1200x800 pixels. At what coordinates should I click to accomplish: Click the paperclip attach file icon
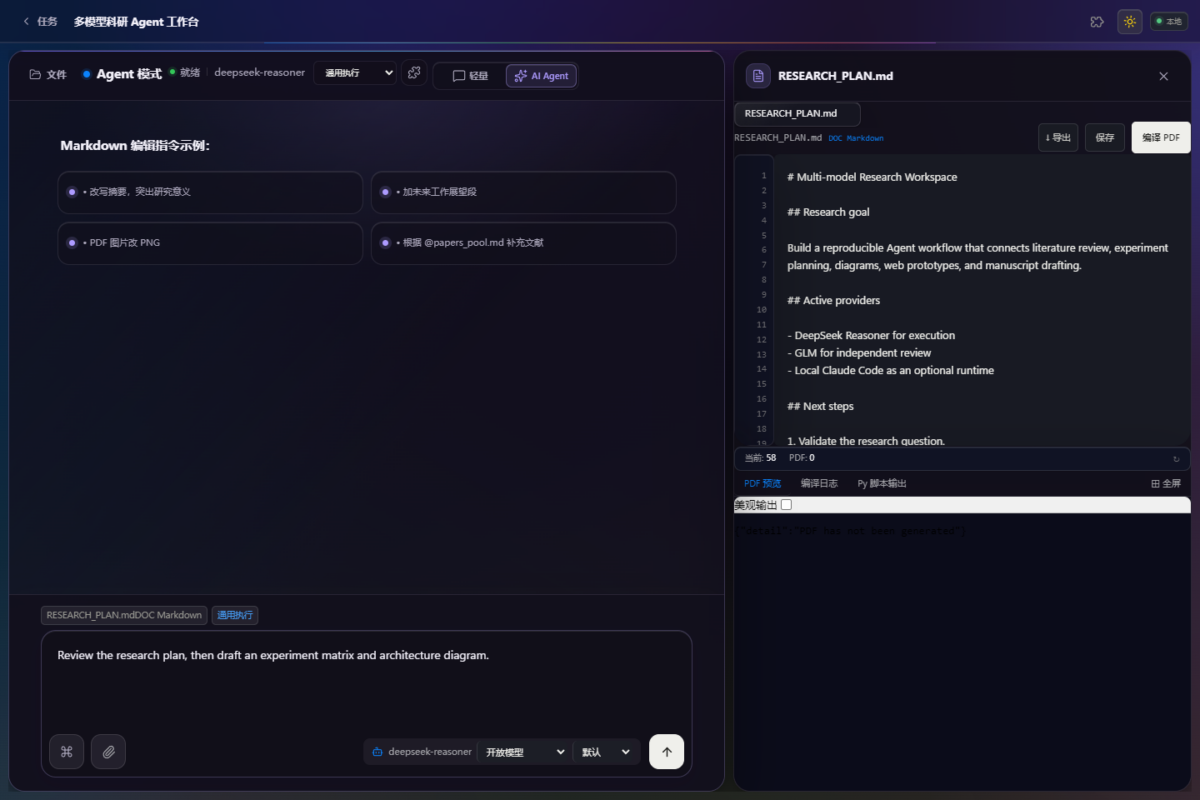coord(109,752)
